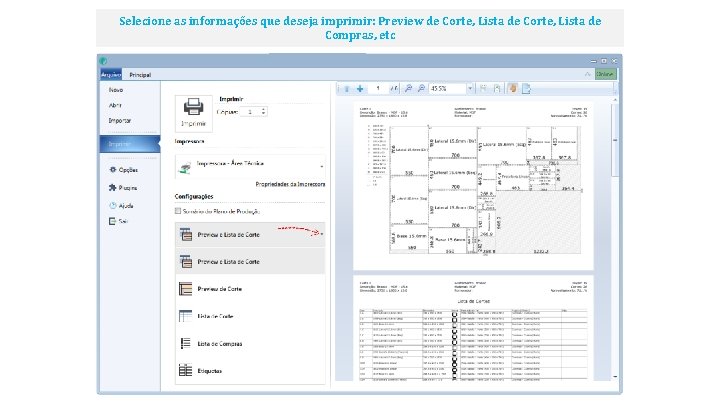This screenshot has width=720, height=405.
Task: Click the second magnifier zoom icon
Action: click(x=421, y=89)
